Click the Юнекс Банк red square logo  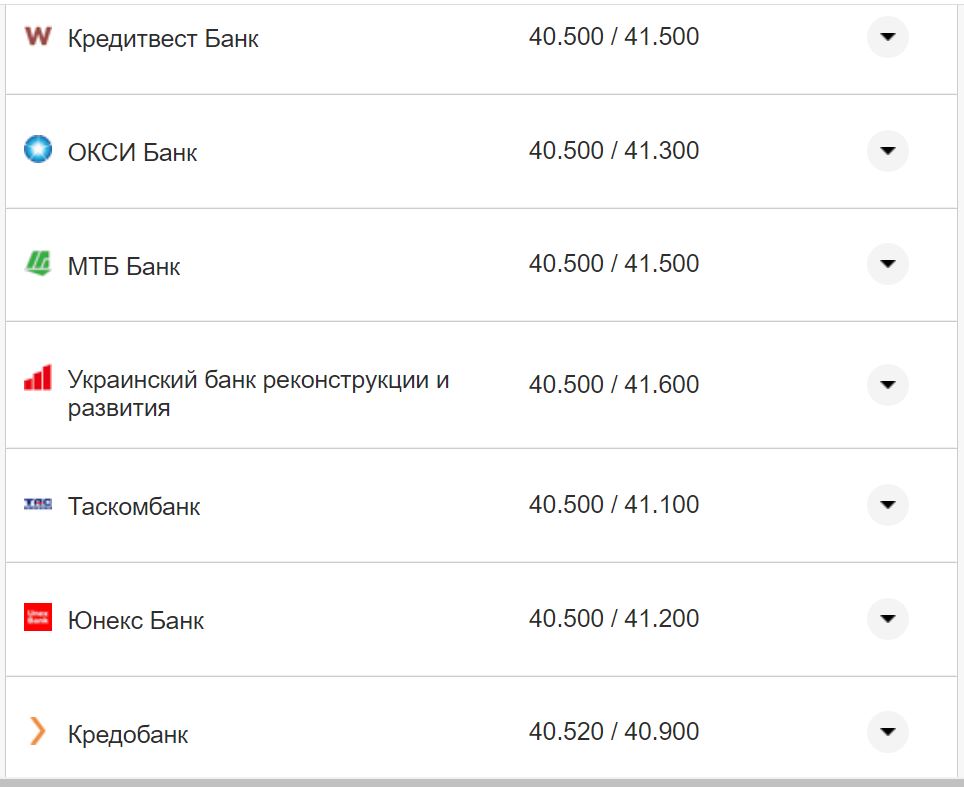point(38,618)
